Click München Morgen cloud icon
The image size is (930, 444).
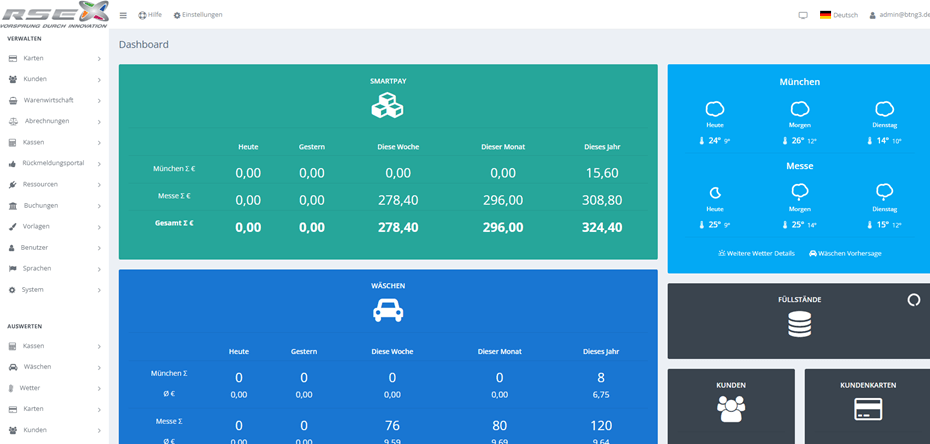[x=800, y=109]
